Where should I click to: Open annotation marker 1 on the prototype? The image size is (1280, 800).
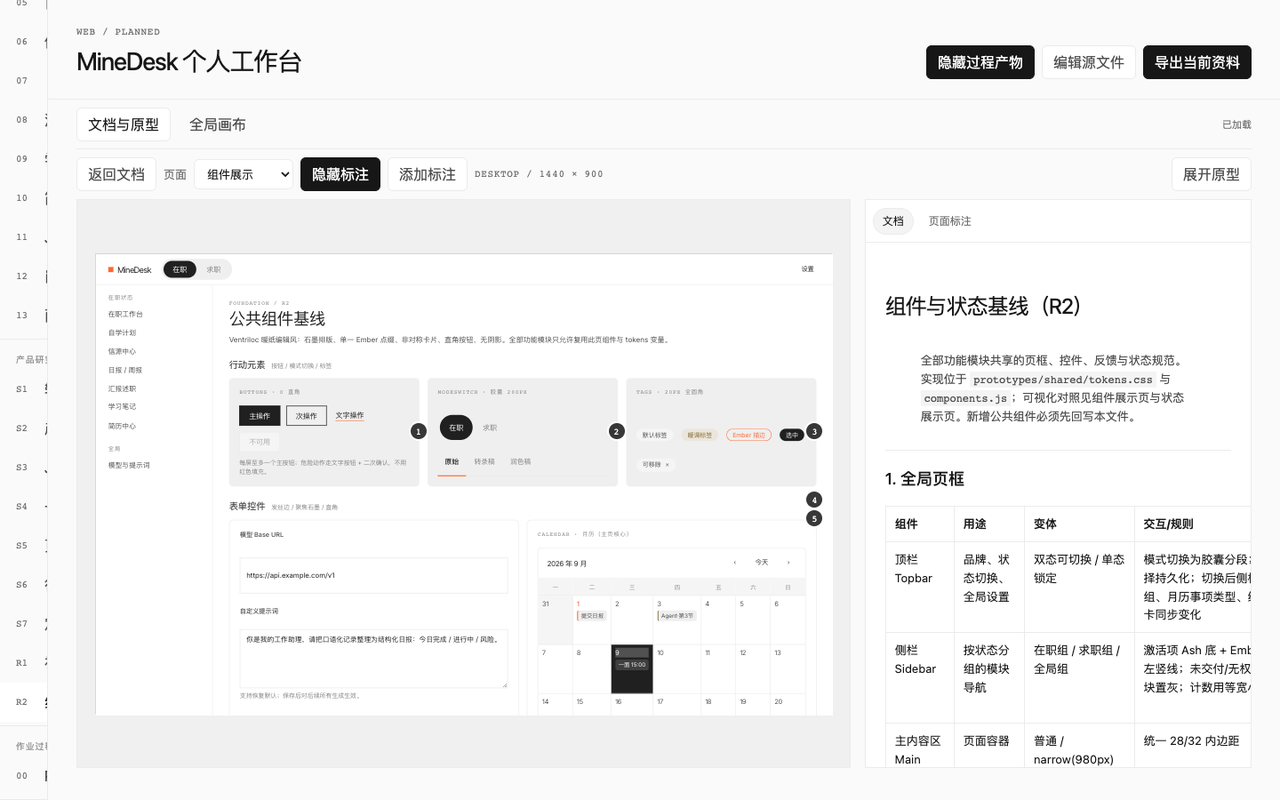[x=418, y=431]
